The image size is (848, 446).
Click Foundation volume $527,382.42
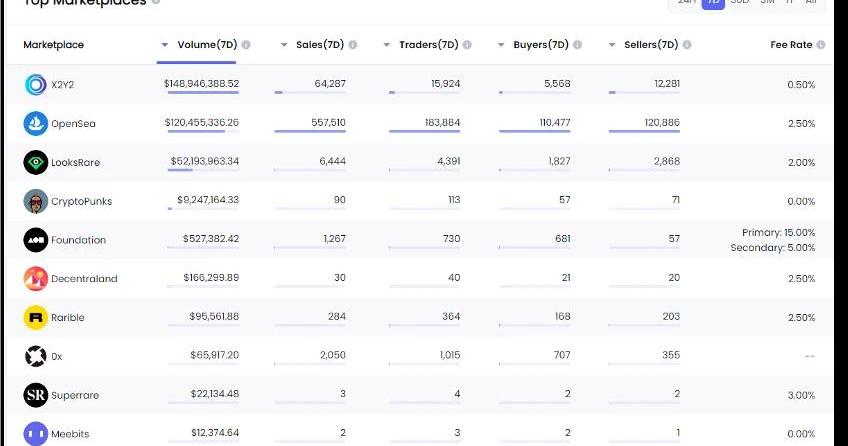point(211,239)
